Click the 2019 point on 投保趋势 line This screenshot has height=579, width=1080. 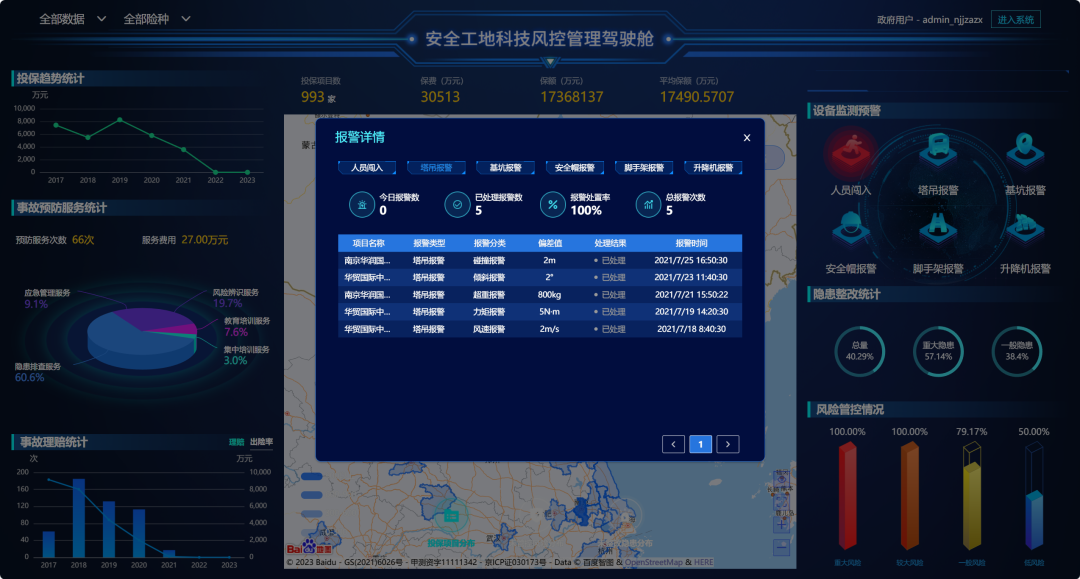[x=120, y=120]
